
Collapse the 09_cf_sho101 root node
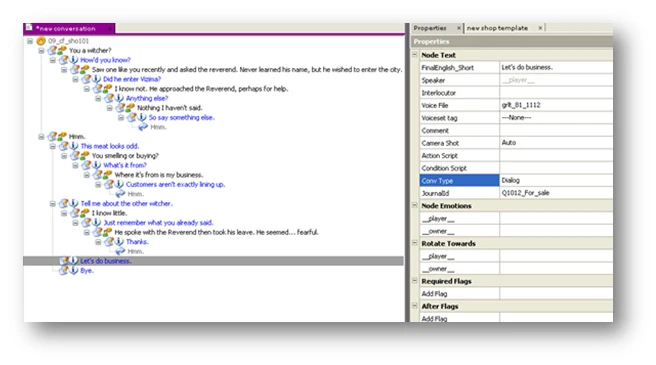tap(30, 41)
